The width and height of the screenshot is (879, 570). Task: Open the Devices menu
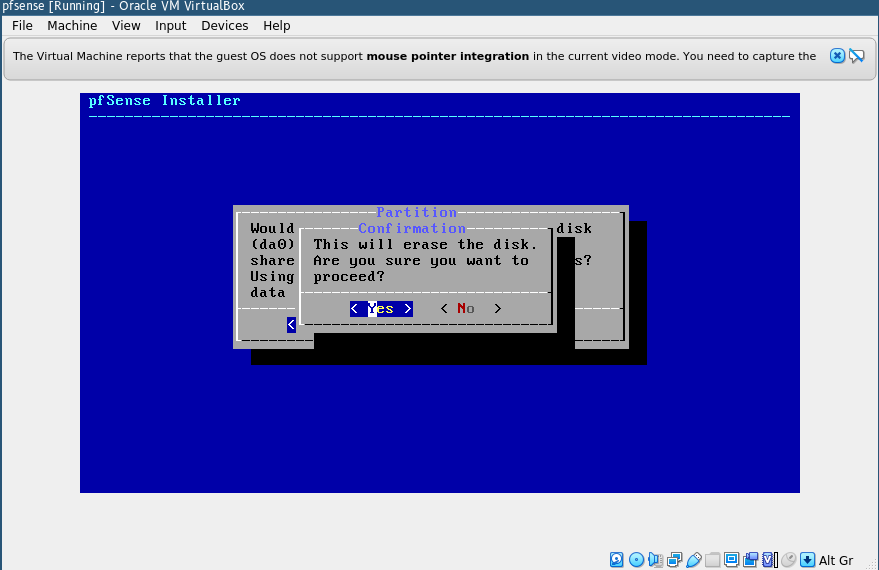coord(224,26)
